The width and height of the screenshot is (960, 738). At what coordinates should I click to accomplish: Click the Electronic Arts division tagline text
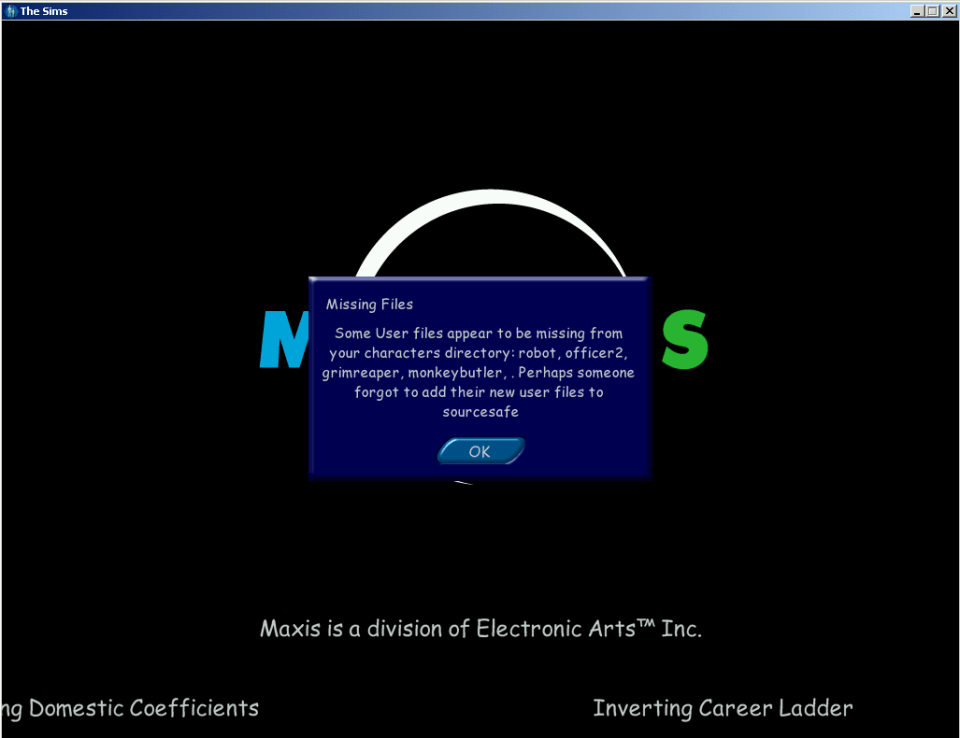pos(480,628)
